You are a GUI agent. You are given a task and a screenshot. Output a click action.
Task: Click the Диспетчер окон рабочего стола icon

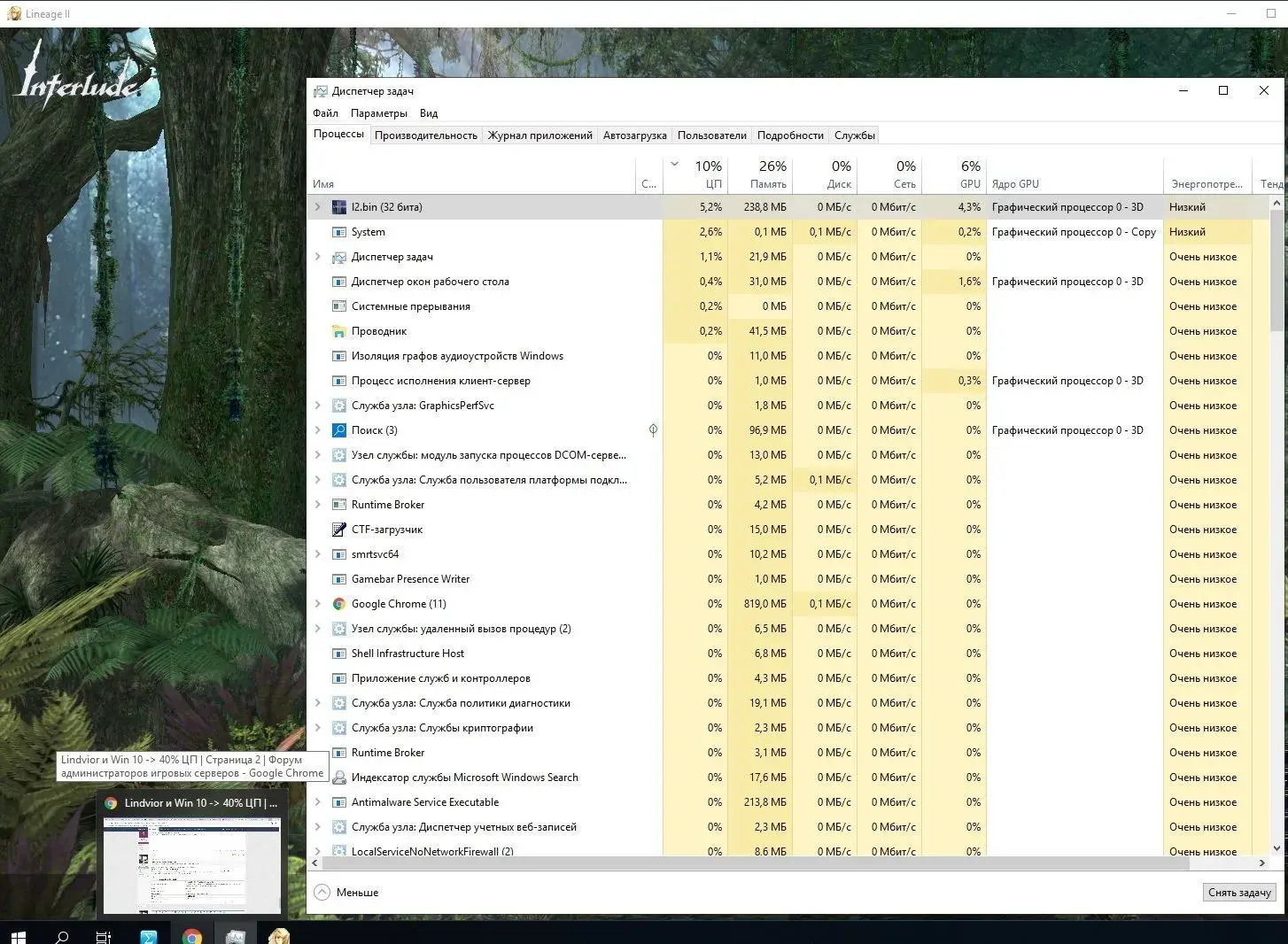338,282
